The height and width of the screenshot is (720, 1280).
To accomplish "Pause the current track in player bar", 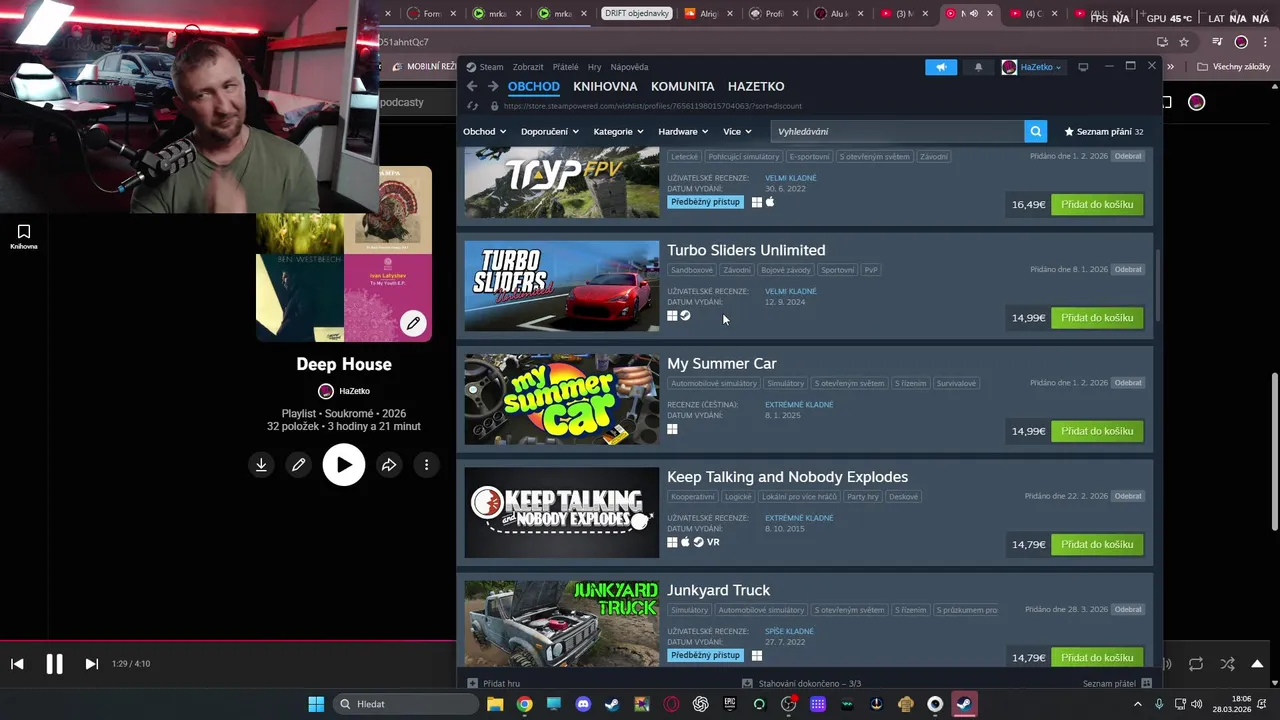I will (54, 664).
